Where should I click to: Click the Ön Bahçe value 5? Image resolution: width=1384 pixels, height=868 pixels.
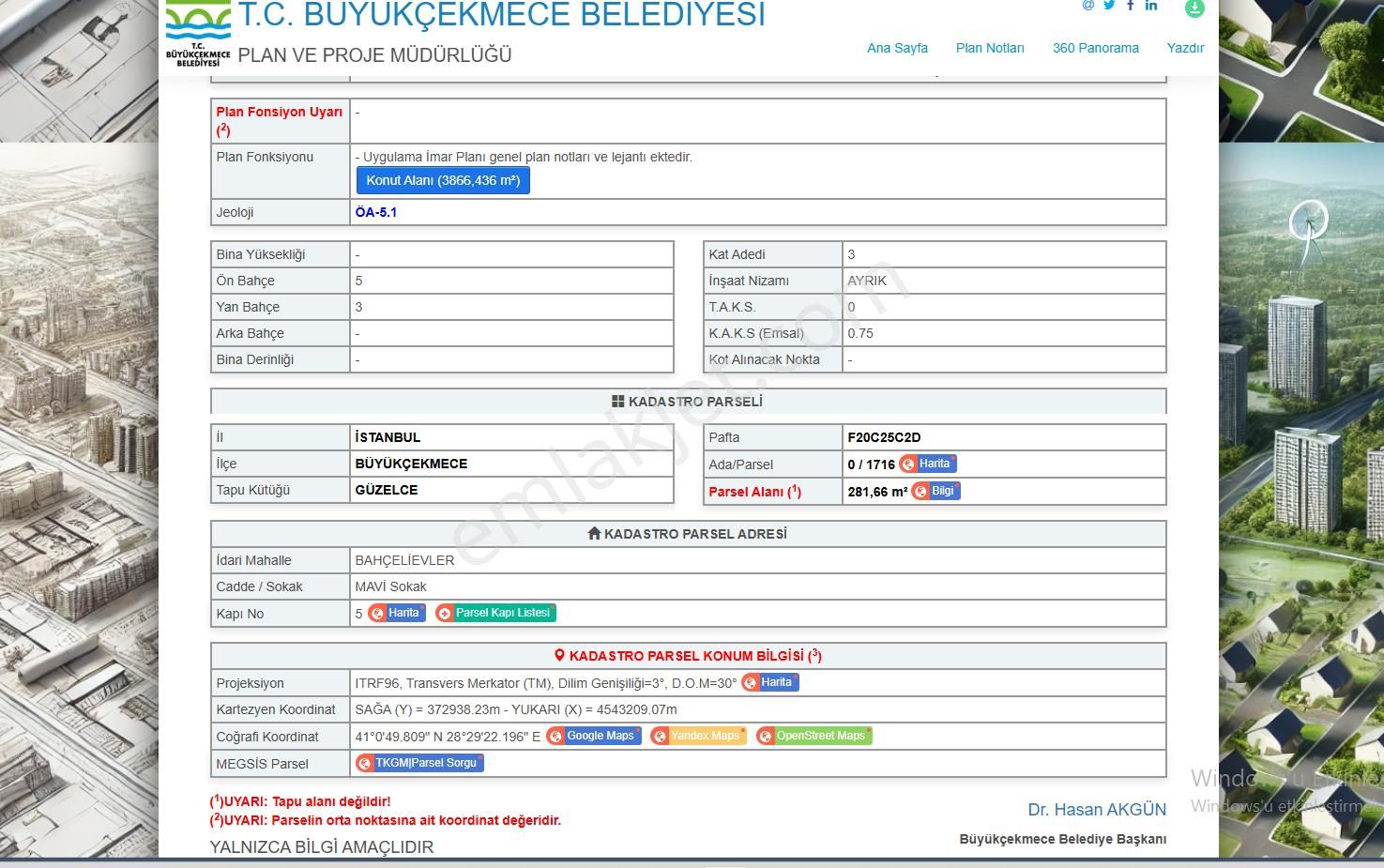(358, 281)
